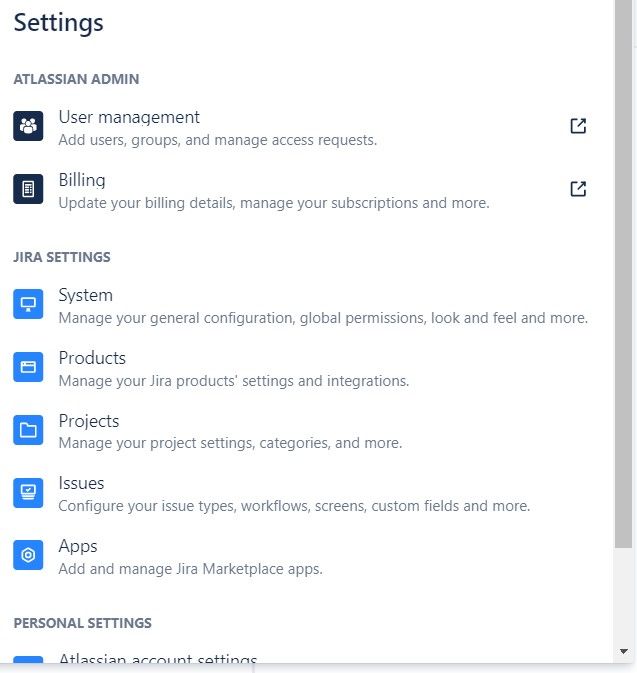The height and width of the screenshot is (673, 637).
Task: Click the scrollbar down arrow
Action: pos(624,652)
